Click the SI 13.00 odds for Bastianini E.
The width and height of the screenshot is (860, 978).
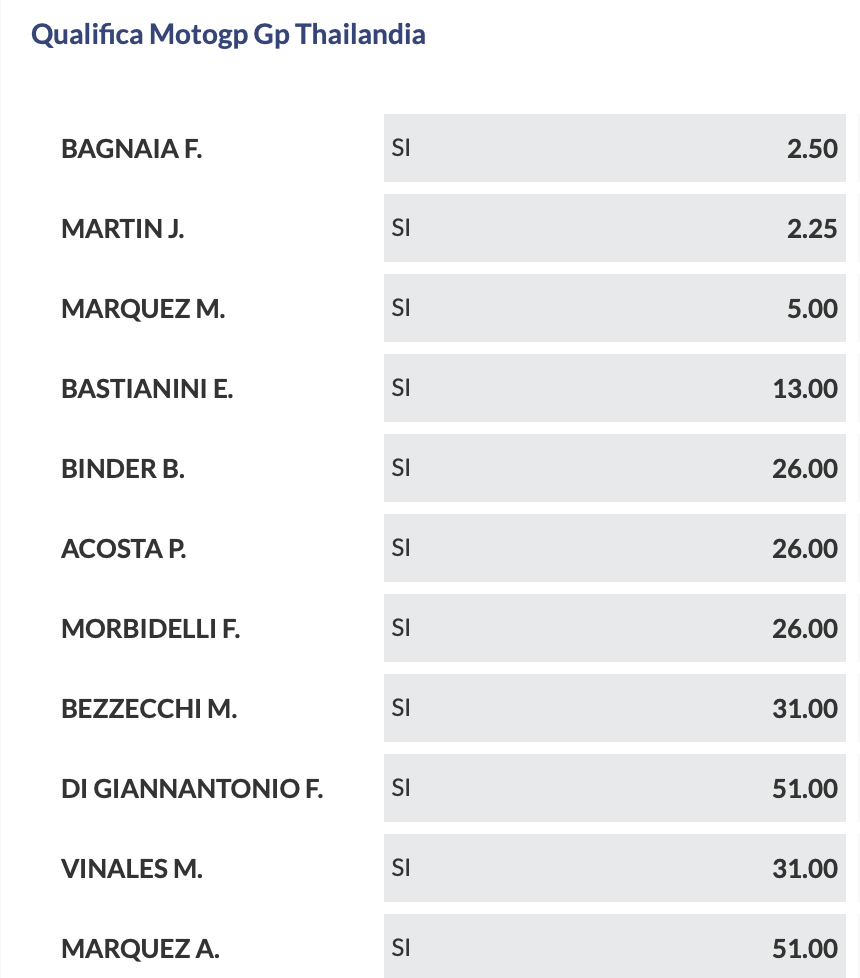(614, 388)
